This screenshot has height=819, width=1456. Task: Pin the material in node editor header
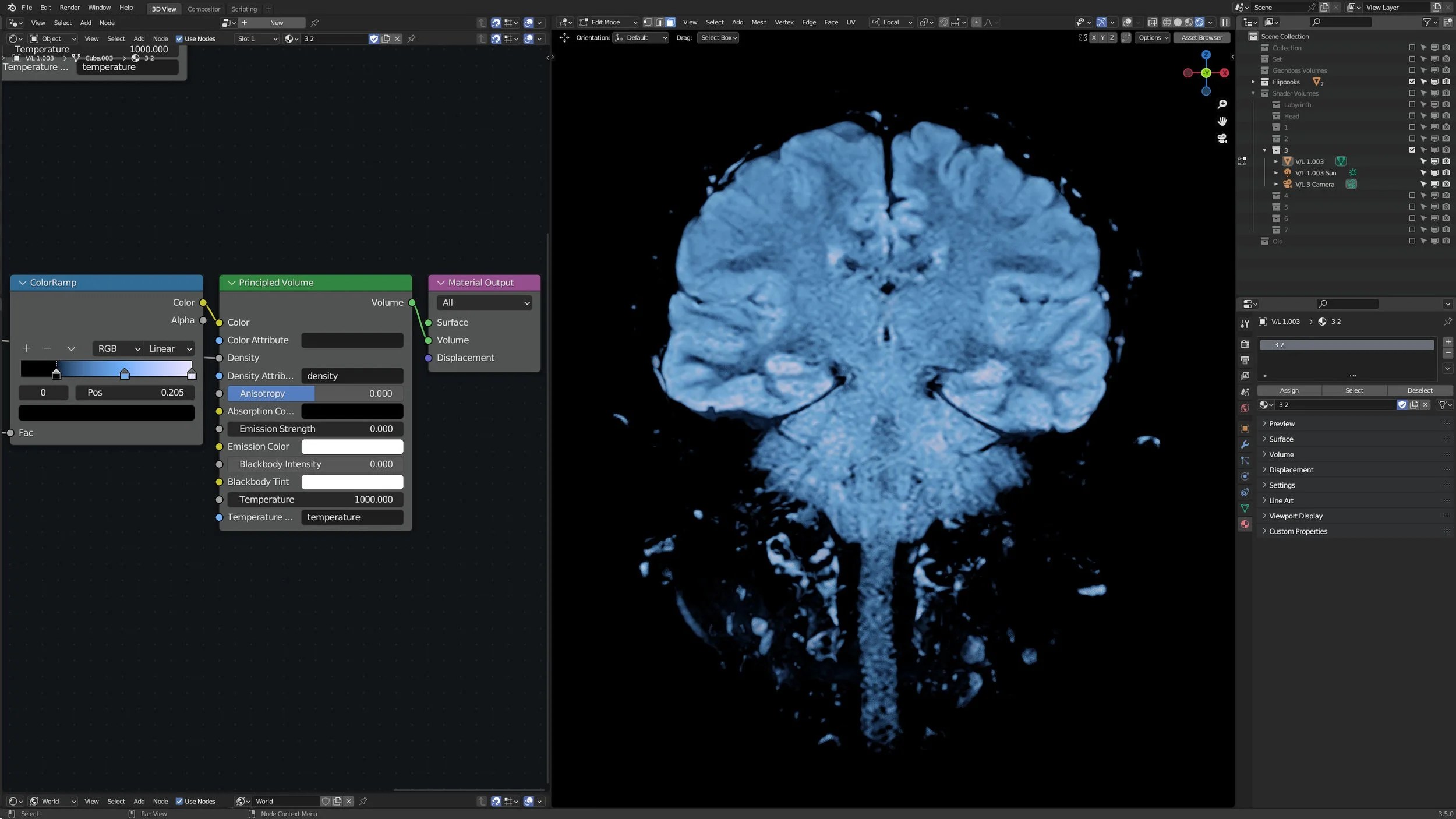point(411,38)
